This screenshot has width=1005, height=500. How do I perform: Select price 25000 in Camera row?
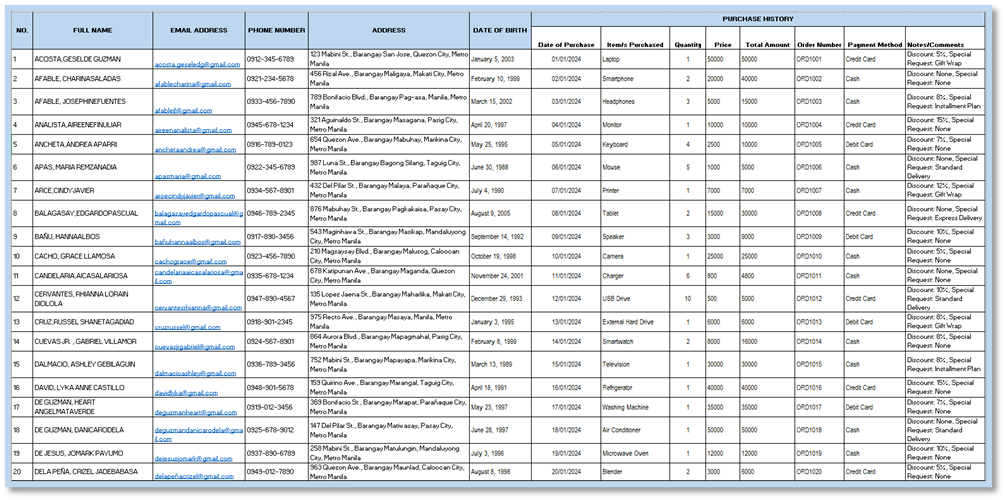click(x=722, y=256)
